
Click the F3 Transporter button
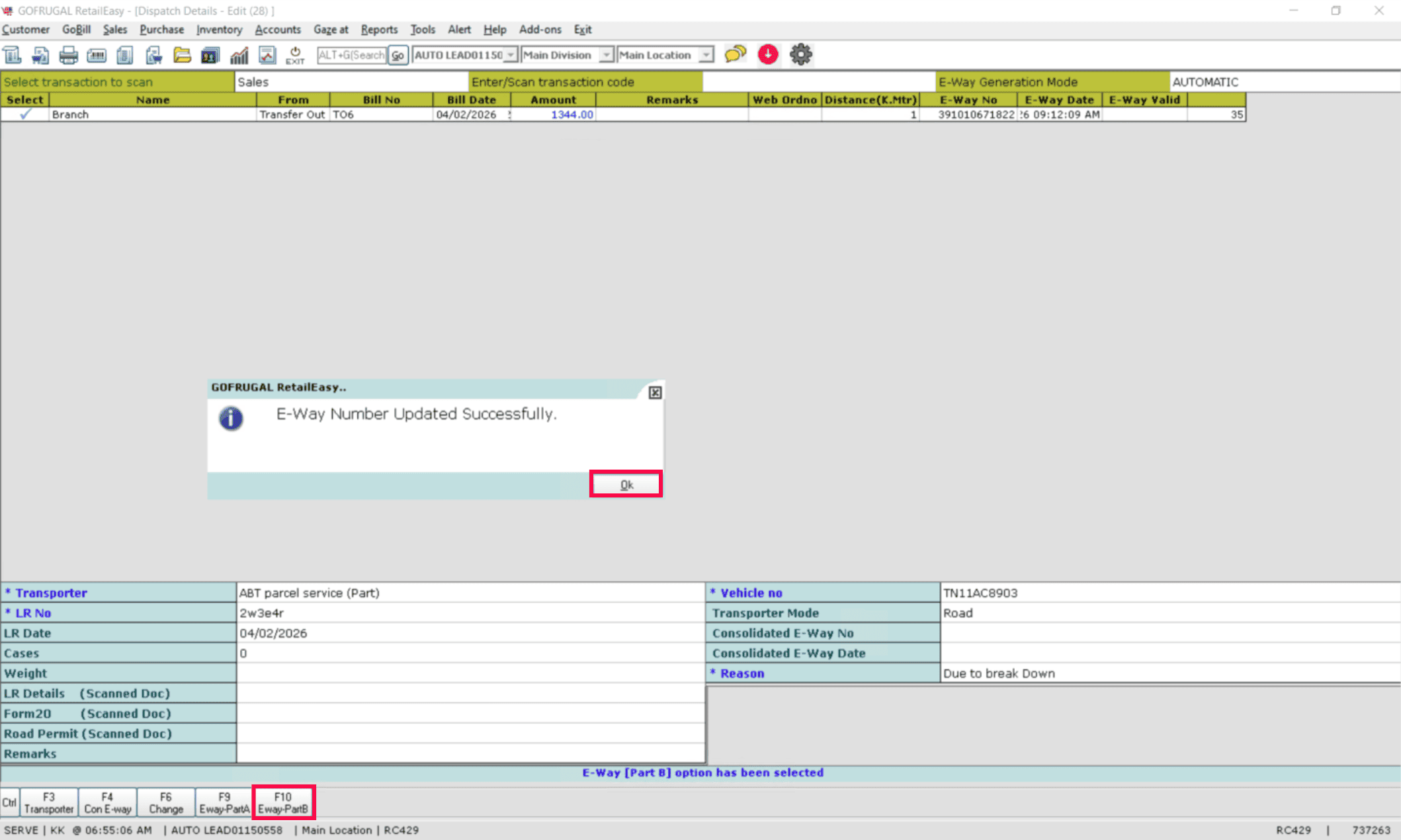tap(49, 802)
